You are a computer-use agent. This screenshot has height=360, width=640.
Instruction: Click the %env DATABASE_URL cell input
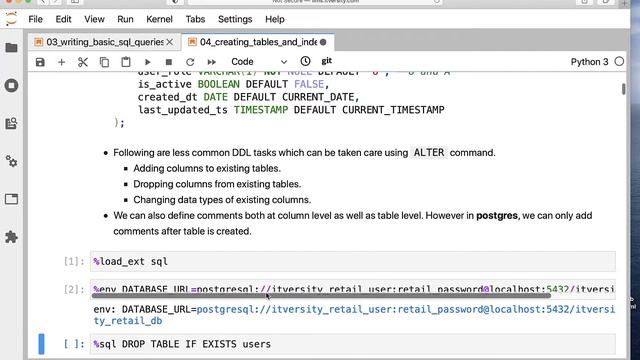[x=353, y=288]
